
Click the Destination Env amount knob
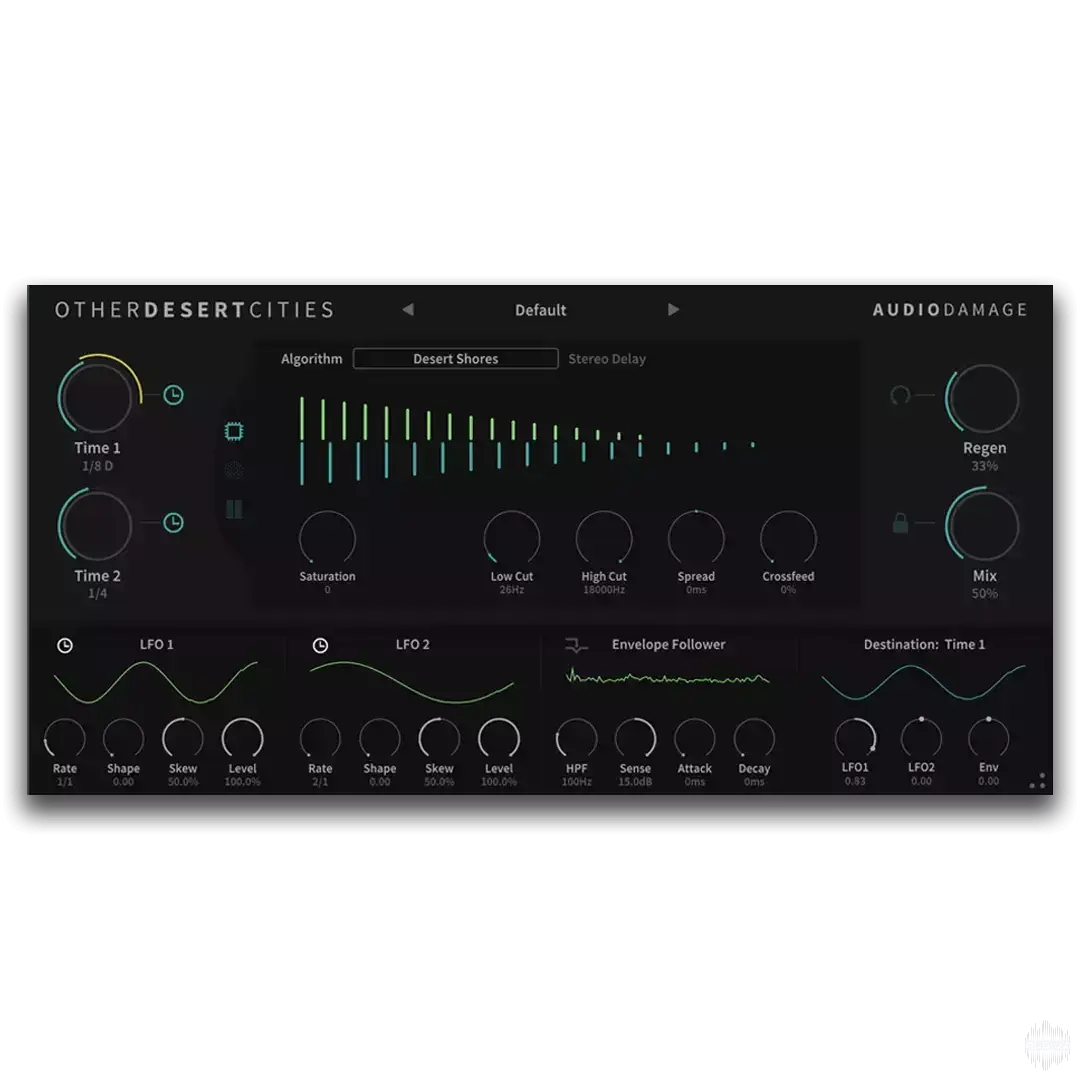988,738
